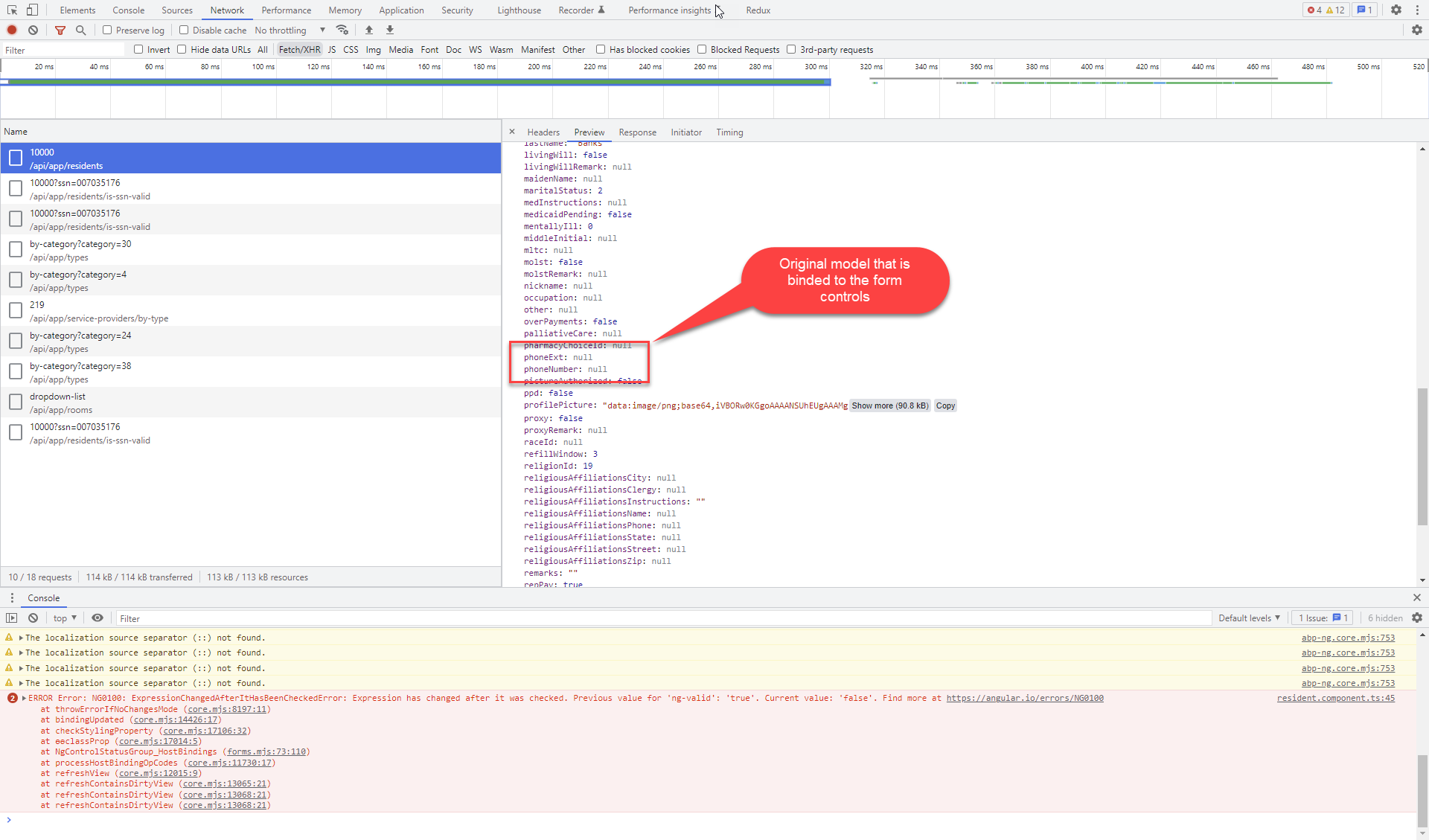Click the inspect element picker icon
The height and width of the screenshot is (840, 1429).
[12, 10]
